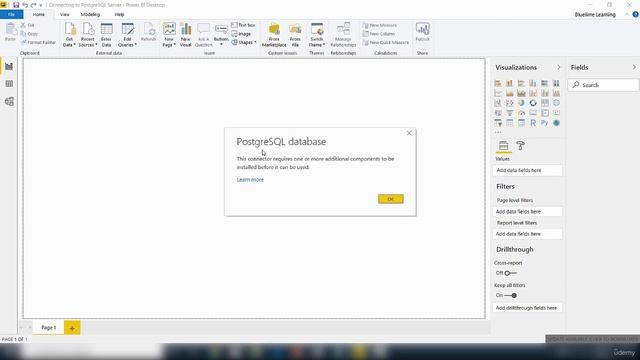Select the area chart visual
This screenshot has width=640, height=360.
click(509, 93)
